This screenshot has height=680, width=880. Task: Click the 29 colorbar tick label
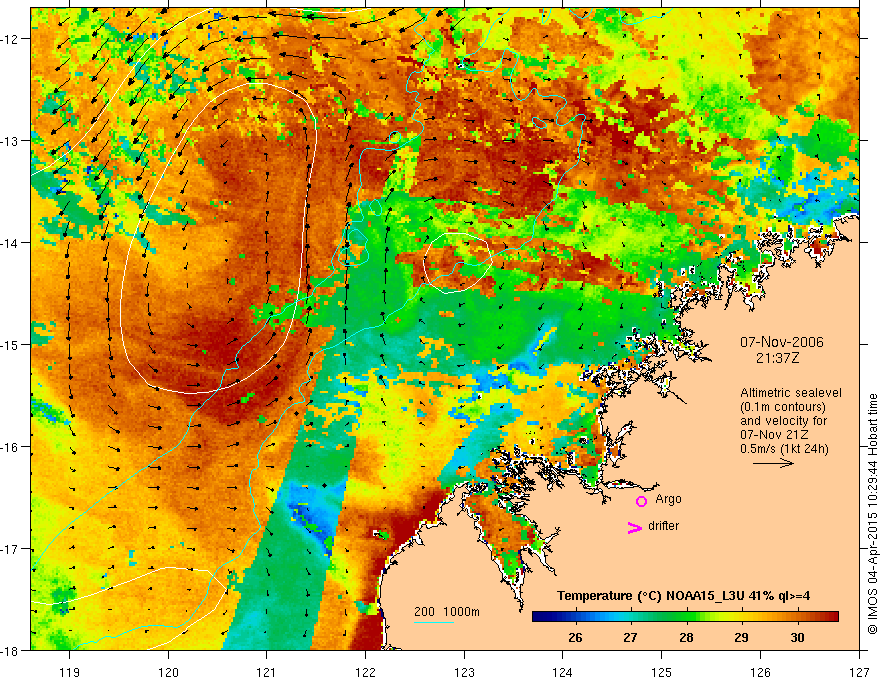[741, 637]
